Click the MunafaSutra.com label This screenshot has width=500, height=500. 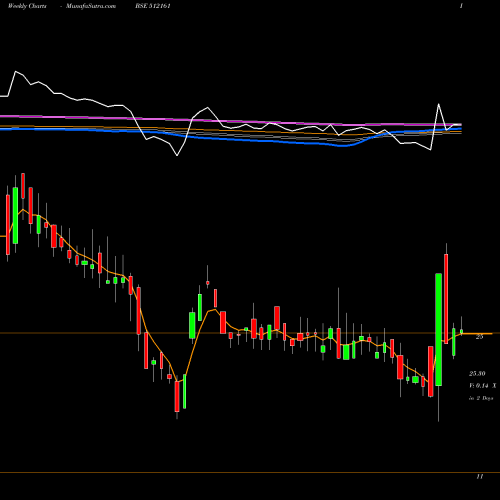(91, 6)
